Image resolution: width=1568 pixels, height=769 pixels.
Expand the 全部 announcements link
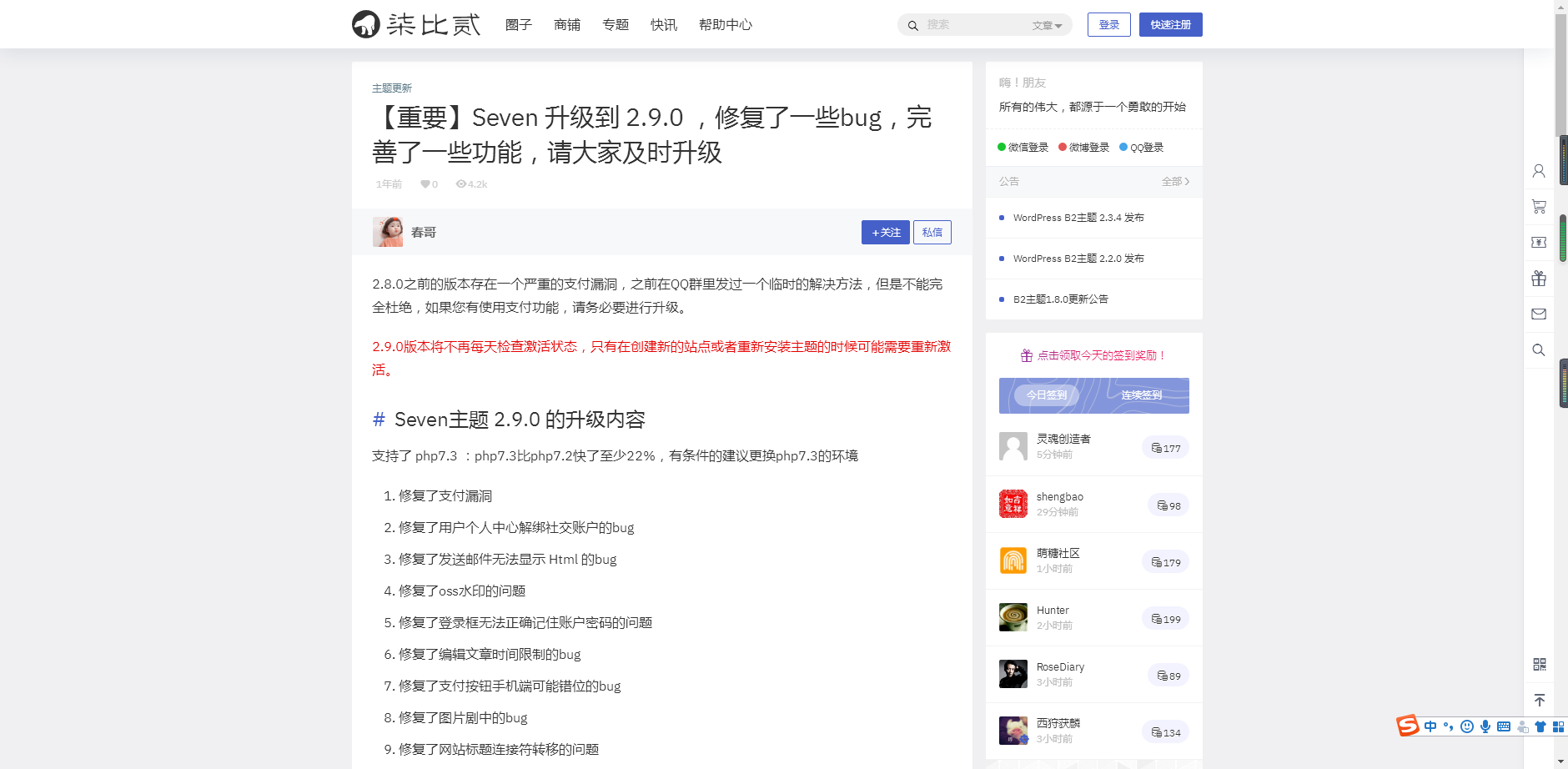(x=1175, y=182)
